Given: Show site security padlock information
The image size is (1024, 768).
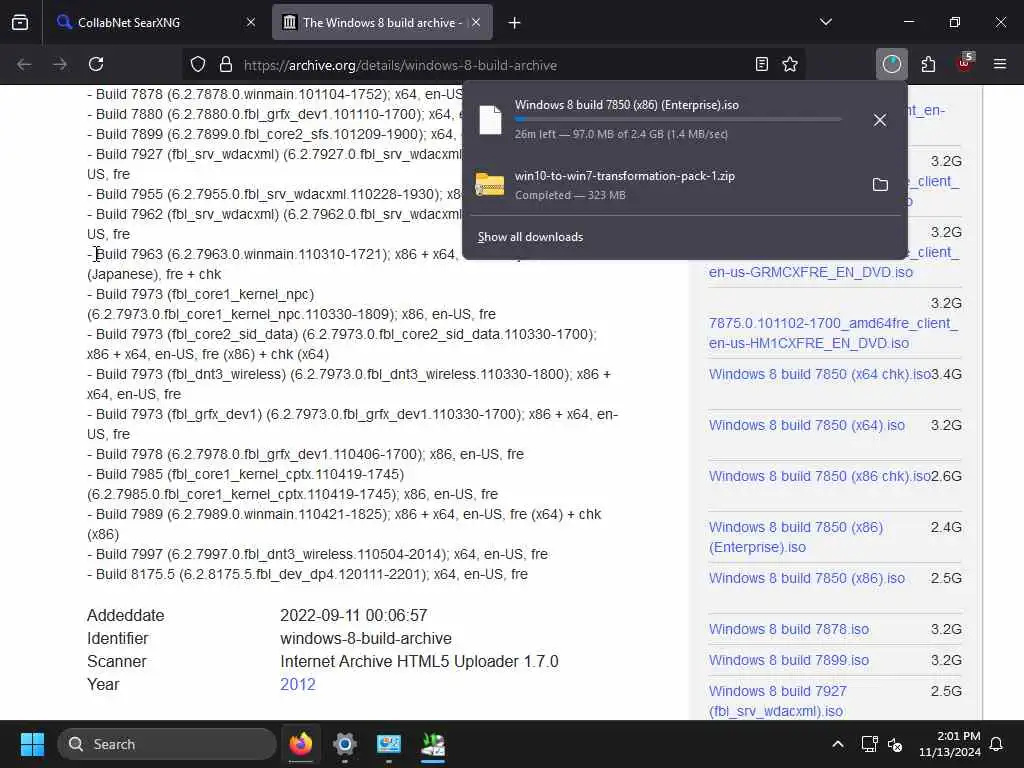Looking at the screenshot, I should 226,65.
